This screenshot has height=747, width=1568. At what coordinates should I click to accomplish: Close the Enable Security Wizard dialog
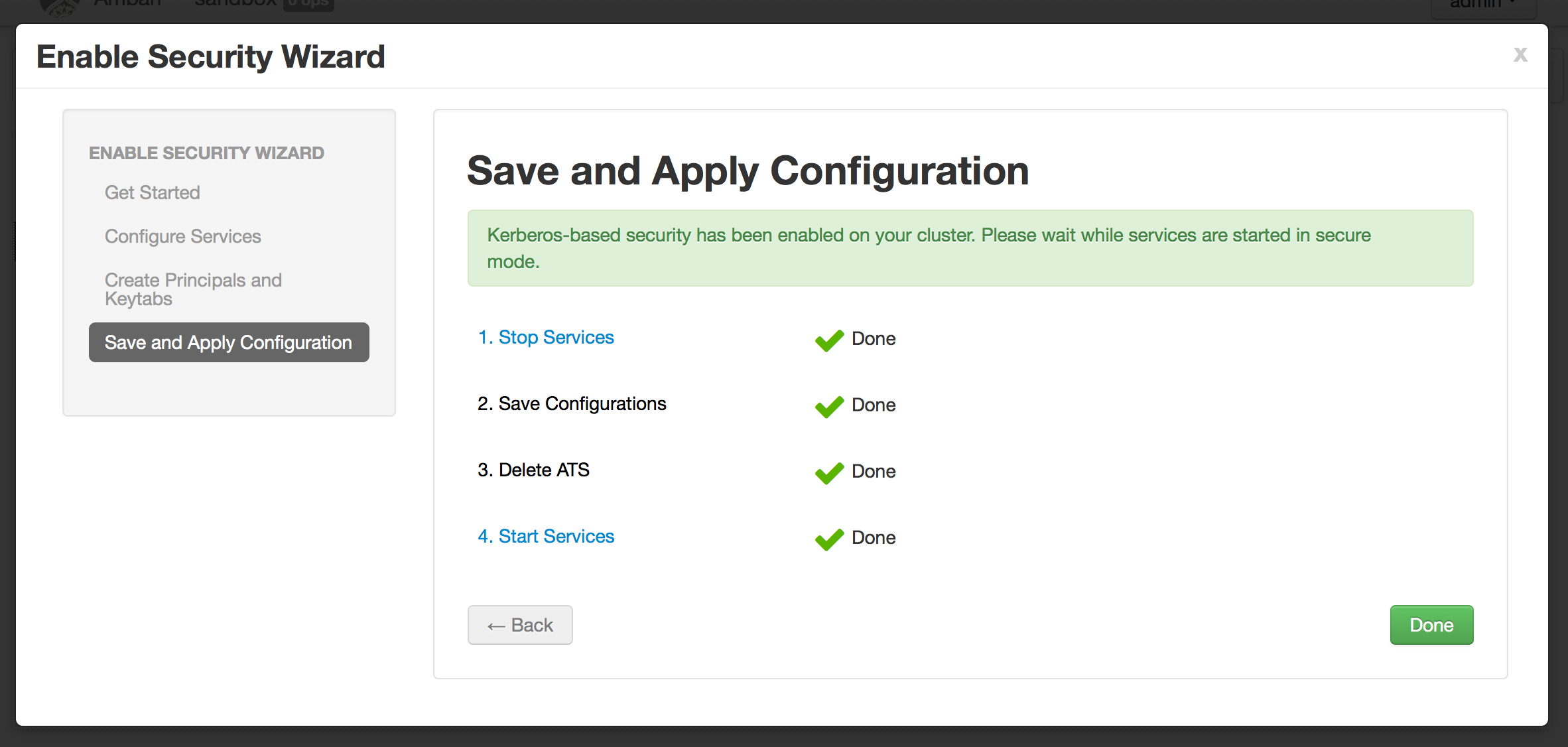pyautogui.click(x=1520, y=55)
